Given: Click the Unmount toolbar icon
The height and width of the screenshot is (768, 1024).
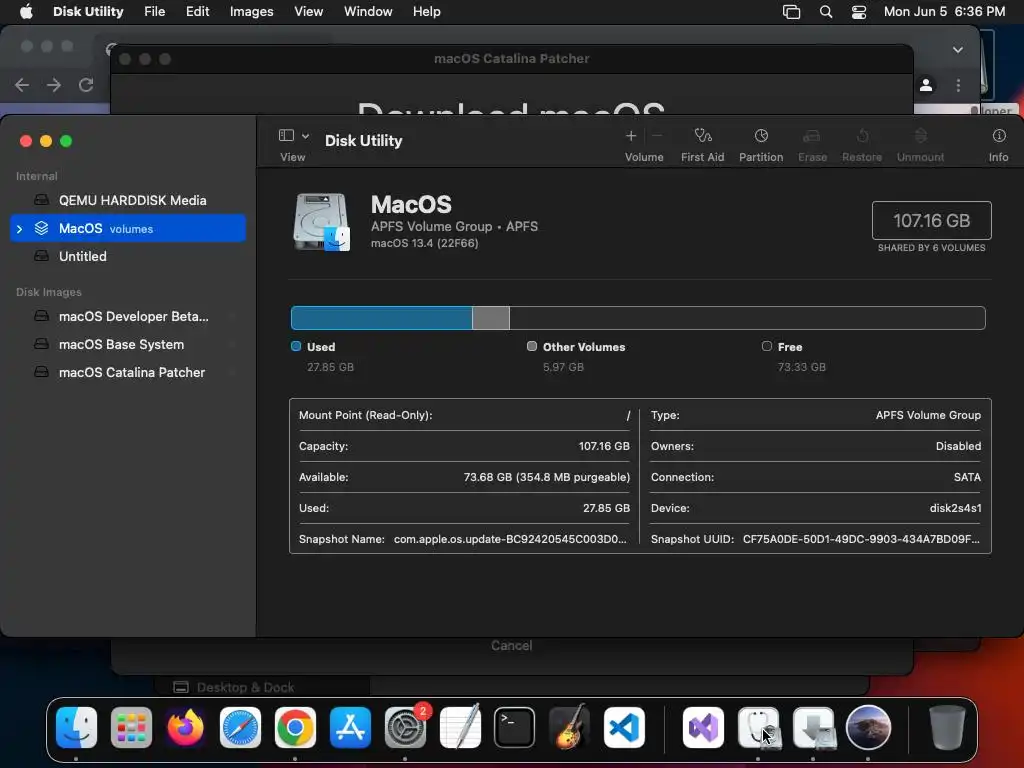Looking at the screenshot, I should 920,136.
